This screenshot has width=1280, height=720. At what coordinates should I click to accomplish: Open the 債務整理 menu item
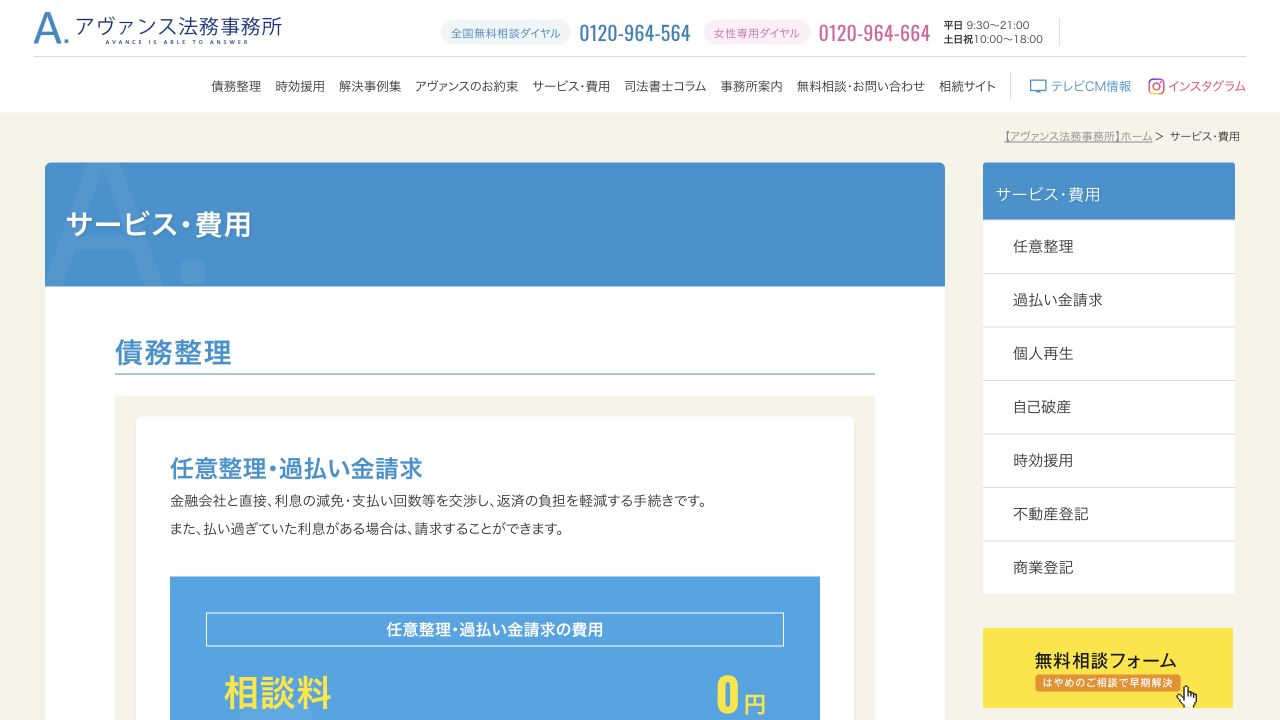236,86
